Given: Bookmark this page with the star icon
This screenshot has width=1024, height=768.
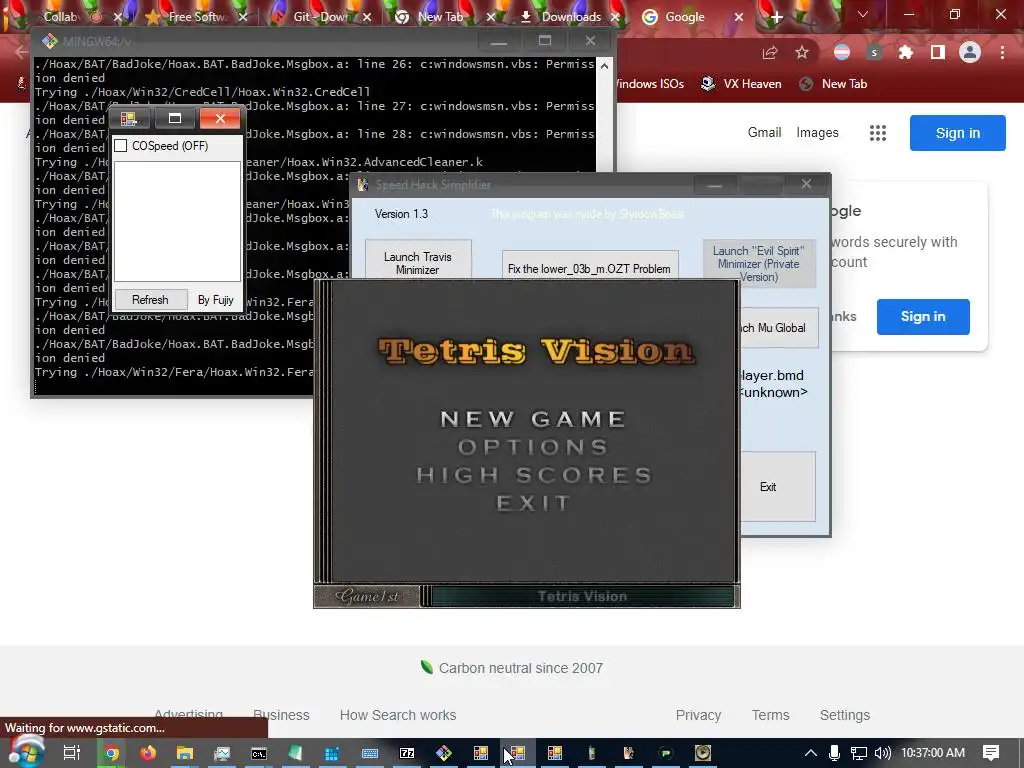Looking at the screenshot, I should (802, 53).
